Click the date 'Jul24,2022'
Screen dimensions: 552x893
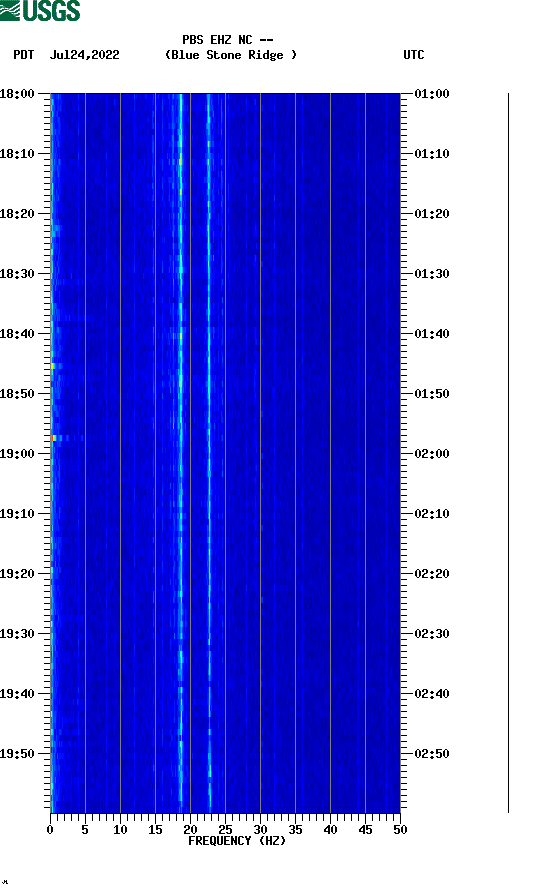(x=84, y=55)
